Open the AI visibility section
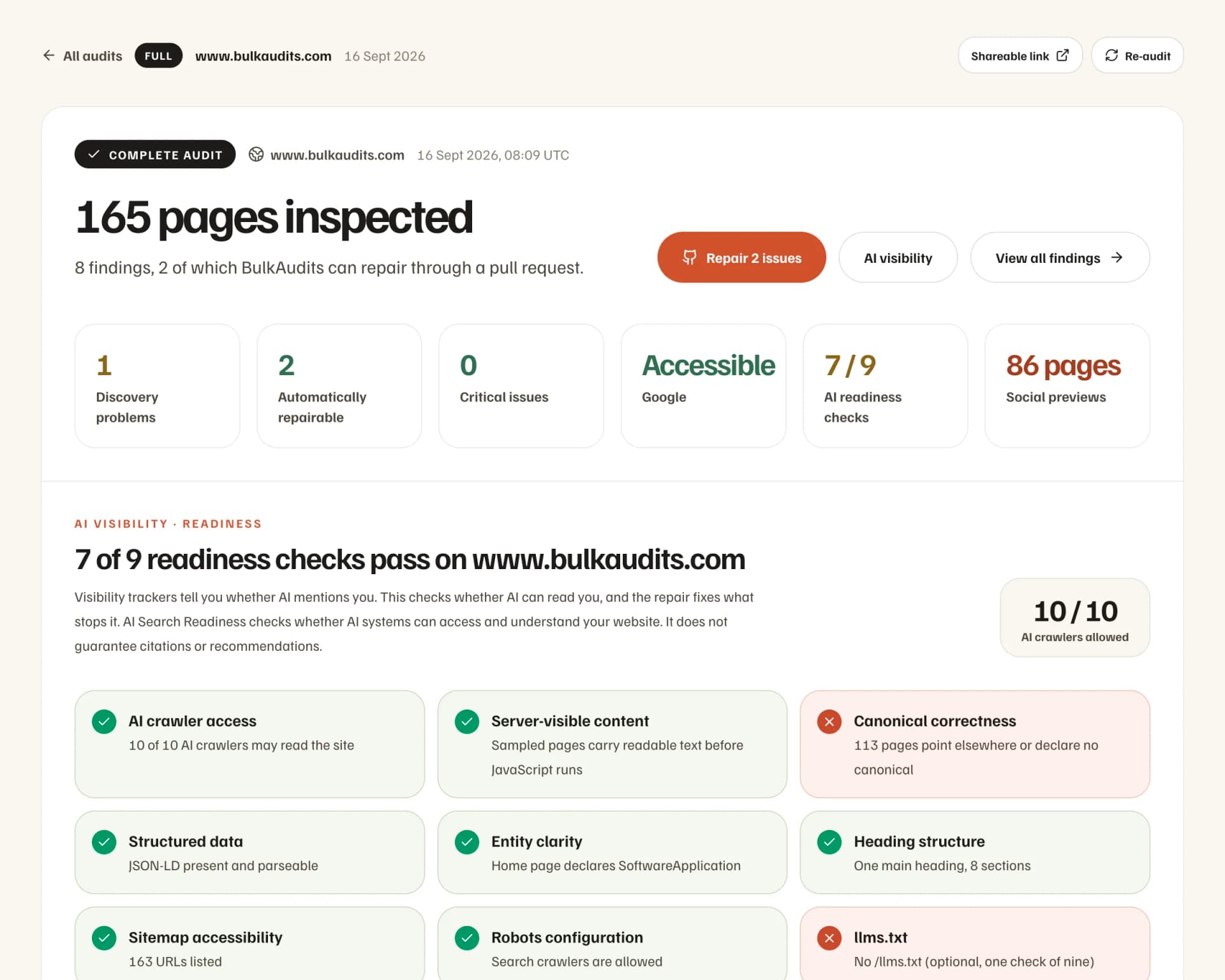The image size is (1225, 980). tap(898, 257)
